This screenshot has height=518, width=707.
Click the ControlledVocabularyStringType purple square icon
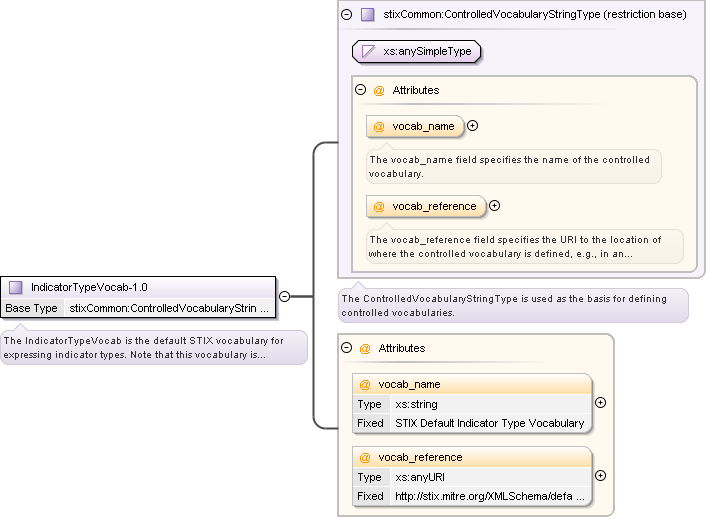368,15
